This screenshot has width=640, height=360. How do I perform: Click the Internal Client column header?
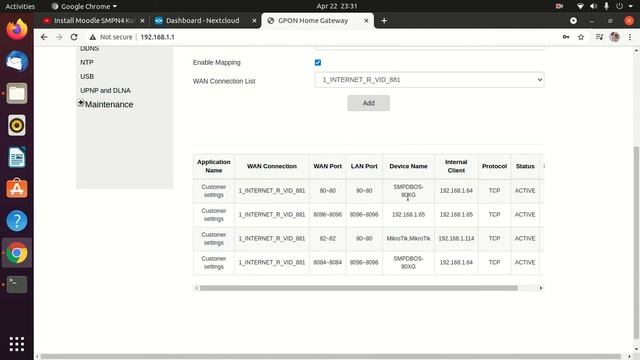point(456,166)
